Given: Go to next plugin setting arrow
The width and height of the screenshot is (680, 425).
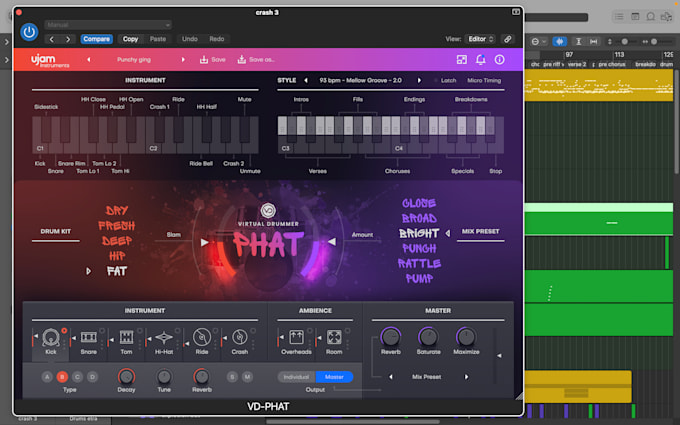Looking at the screenshot, I should click(x=68, y=39).
